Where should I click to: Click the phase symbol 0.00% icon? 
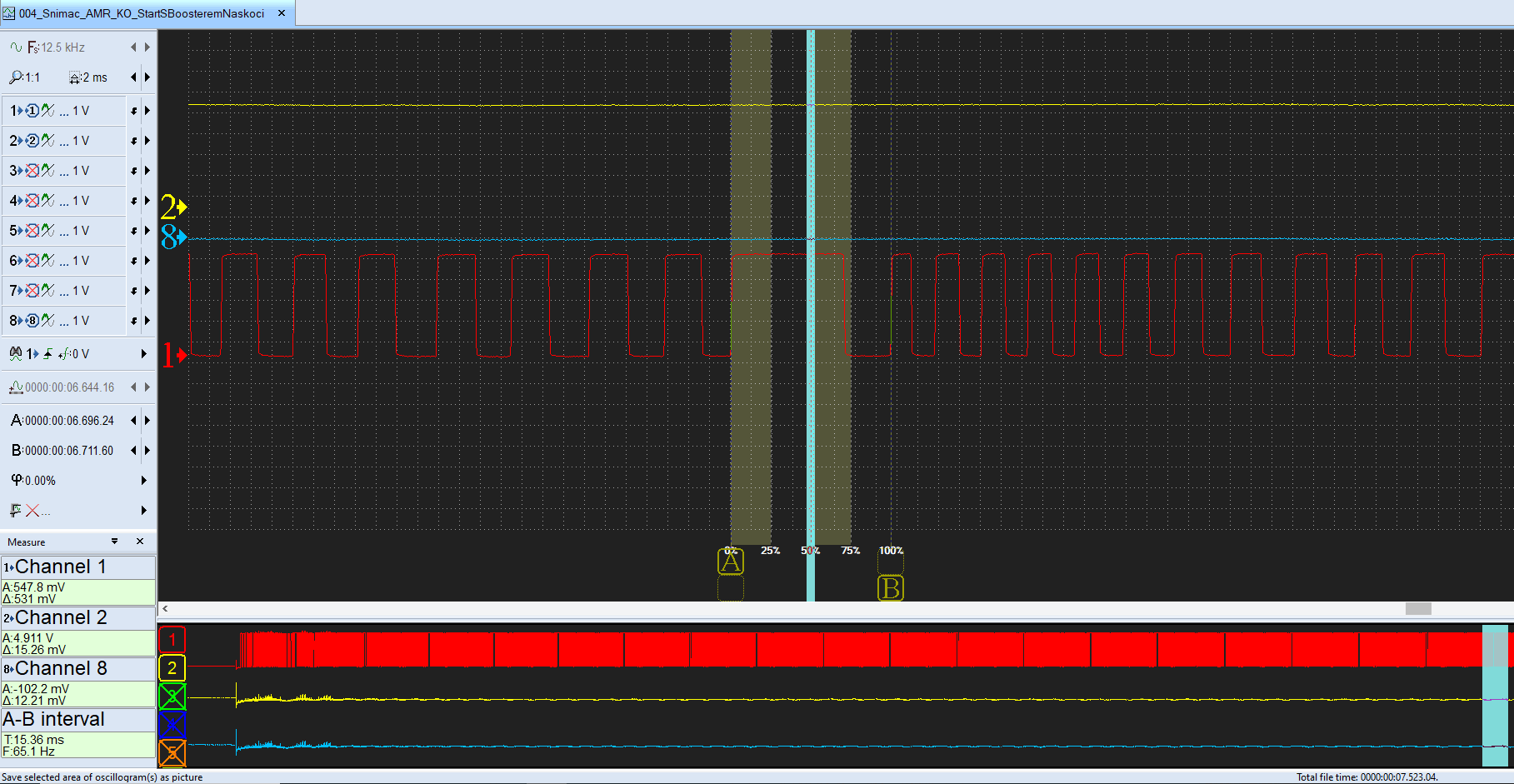point(17,481)
